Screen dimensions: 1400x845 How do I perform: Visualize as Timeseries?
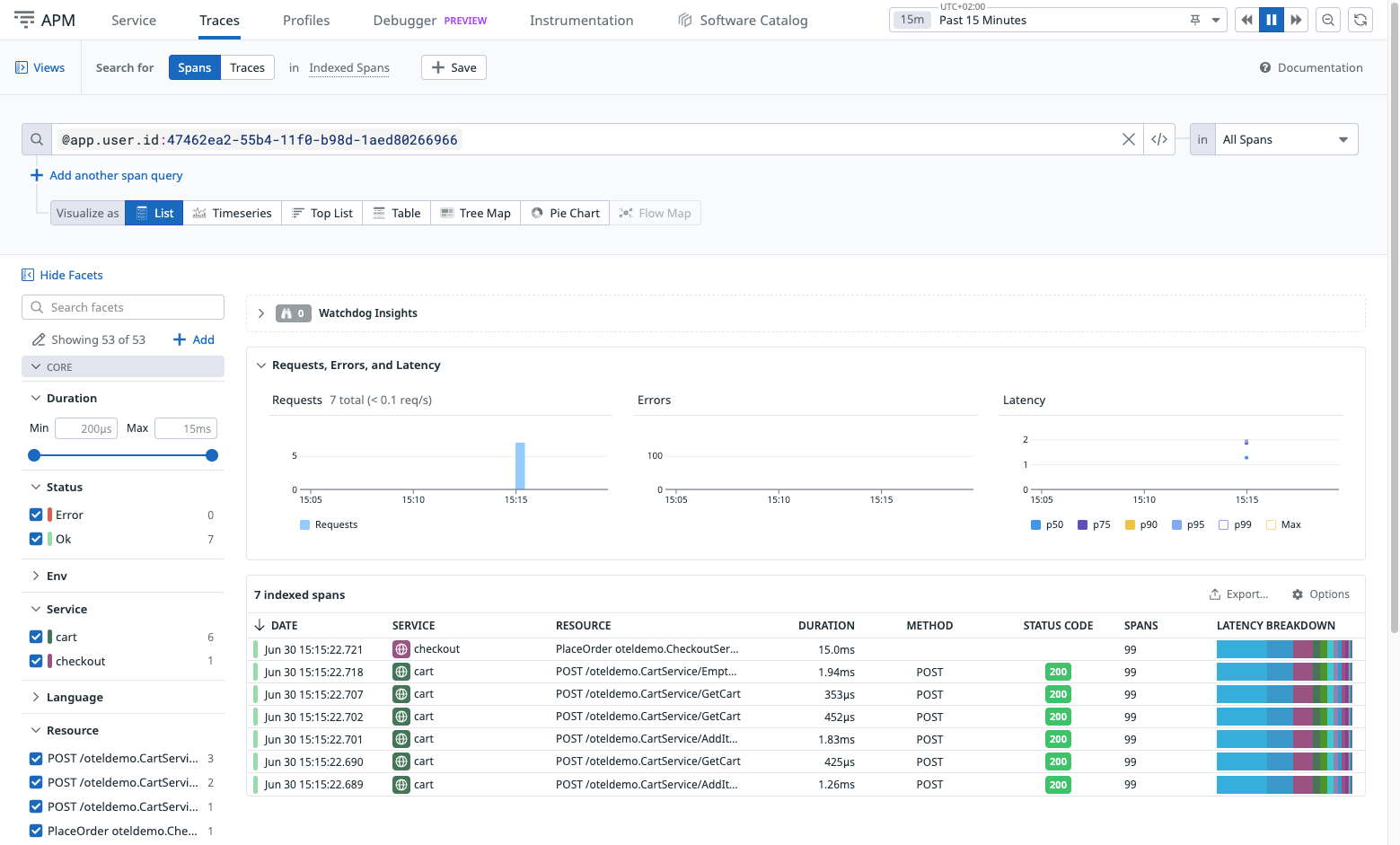point(233,213)
